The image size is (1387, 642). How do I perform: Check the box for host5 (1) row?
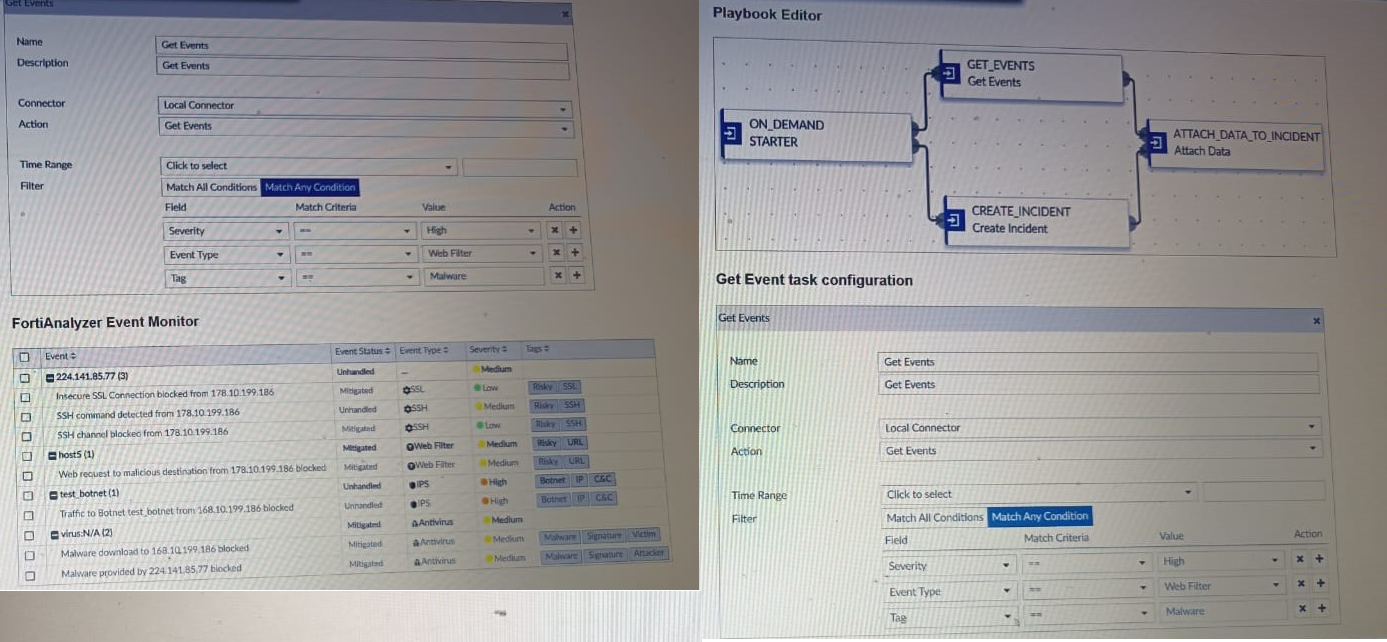[26, 454]
